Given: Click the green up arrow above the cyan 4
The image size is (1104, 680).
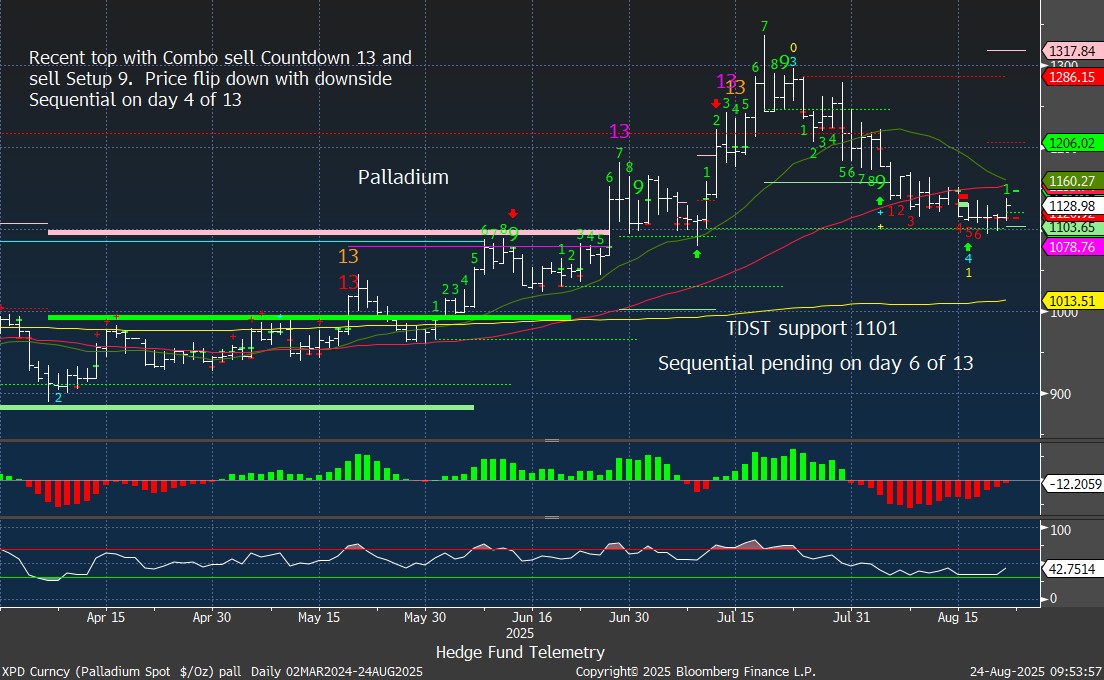Looking at the screenshot, I should (968, 246).
